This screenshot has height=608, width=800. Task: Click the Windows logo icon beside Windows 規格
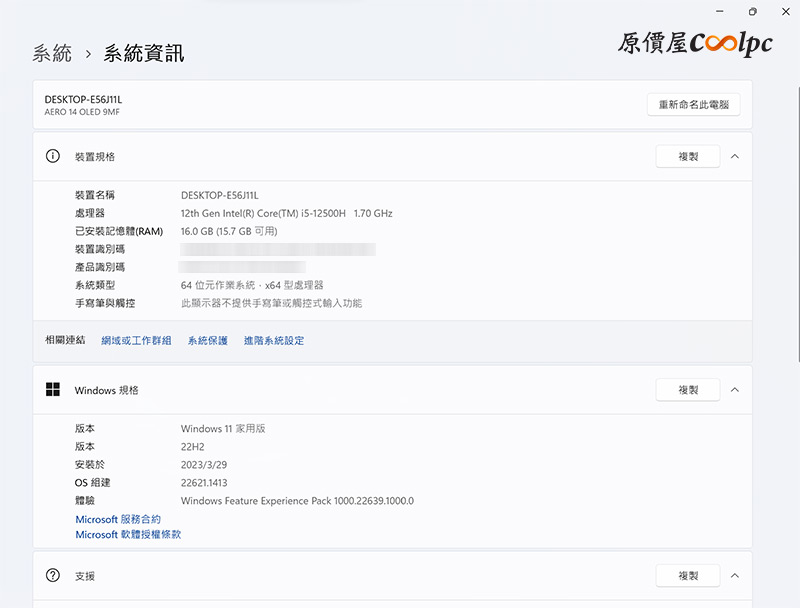click(x=53, y=390)
